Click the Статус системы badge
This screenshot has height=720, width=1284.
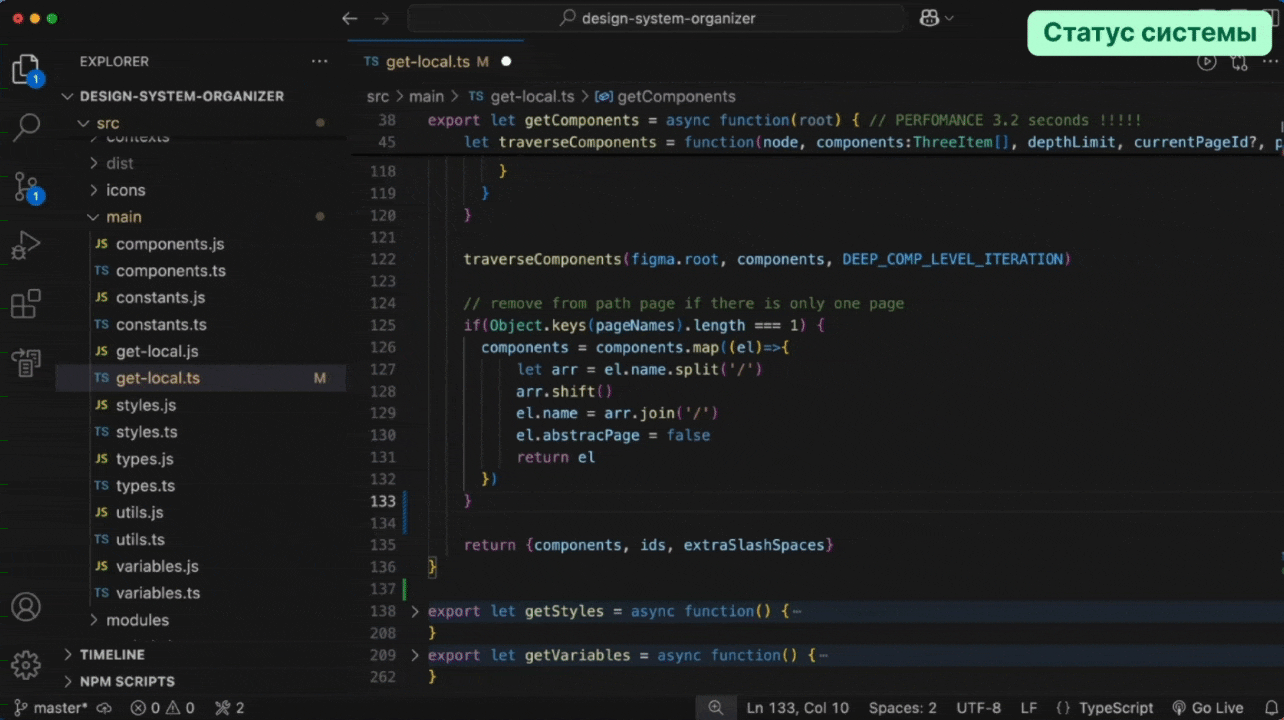coord(1149,33)
